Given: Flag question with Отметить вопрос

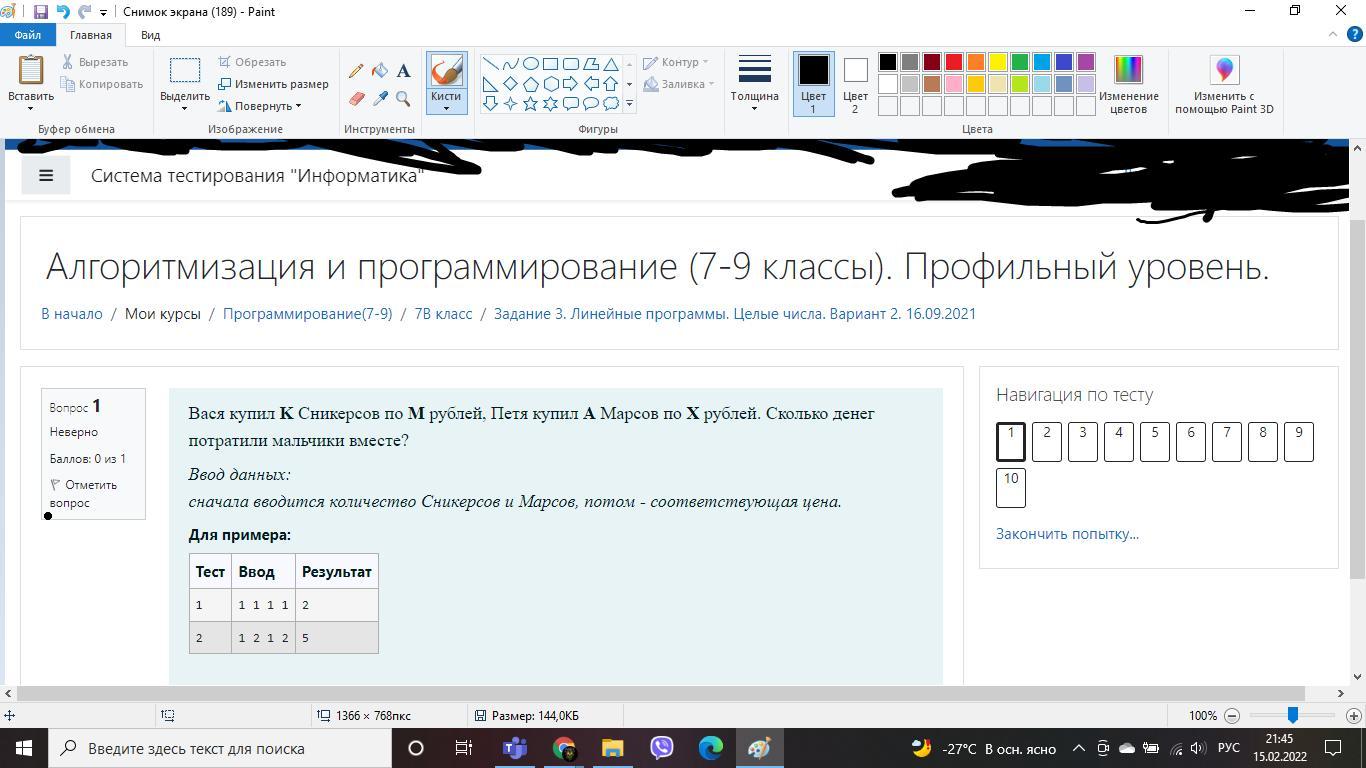Looking at the screenshot, I should 83,494.
